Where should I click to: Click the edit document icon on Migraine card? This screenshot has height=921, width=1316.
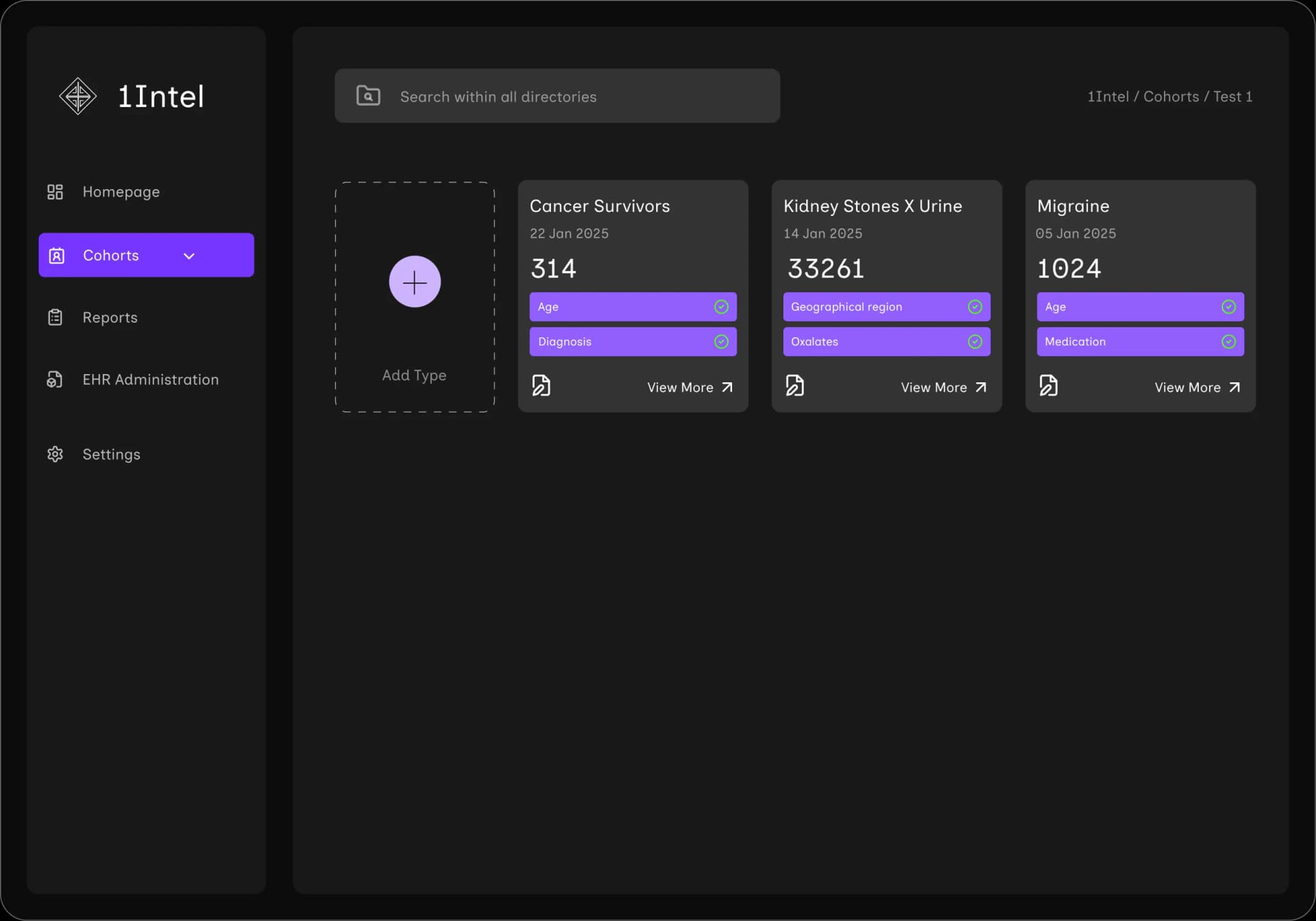(1049, 386)
